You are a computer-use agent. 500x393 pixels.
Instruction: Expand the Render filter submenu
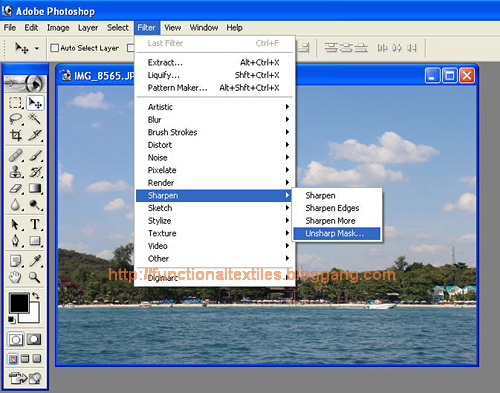coord(214,183)
